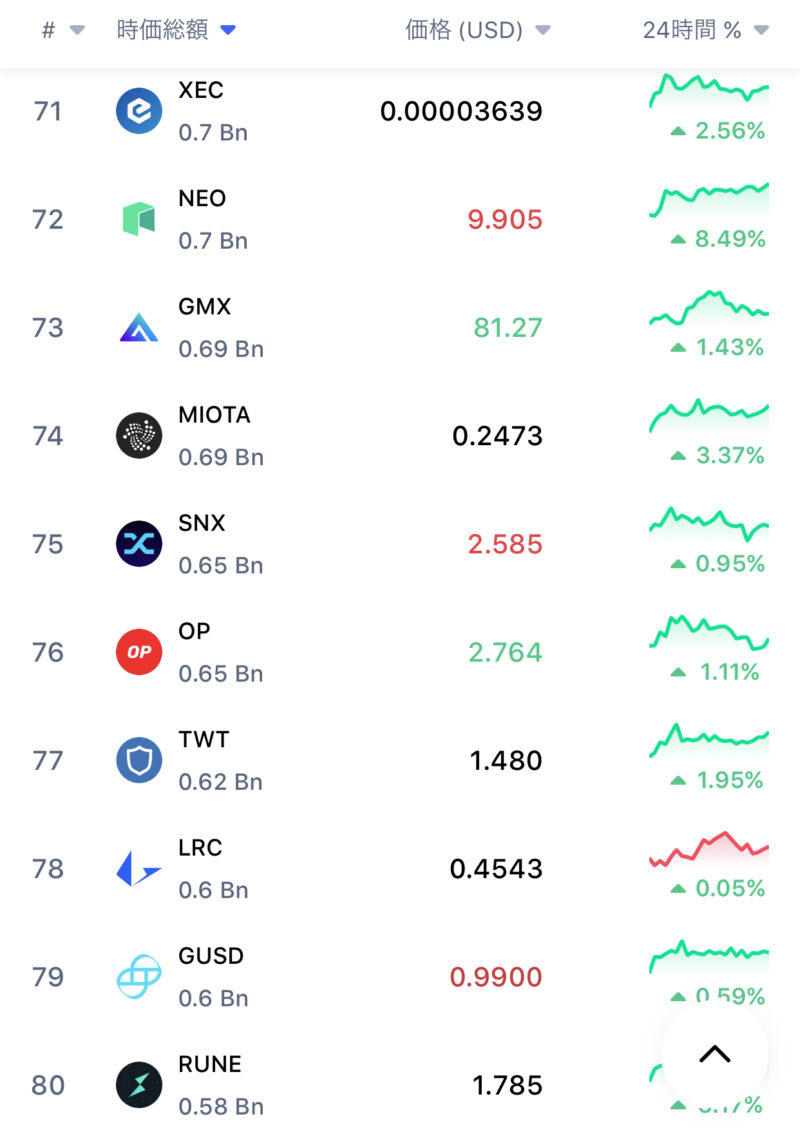
Task: Open the LRC blue arrow logo
Action: pos(139,868)
